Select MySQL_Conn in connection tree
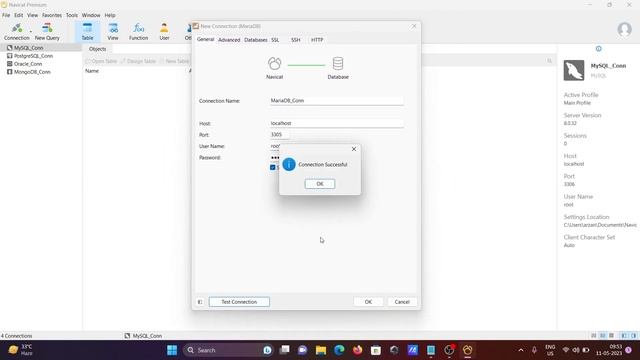 pos(29,48)
